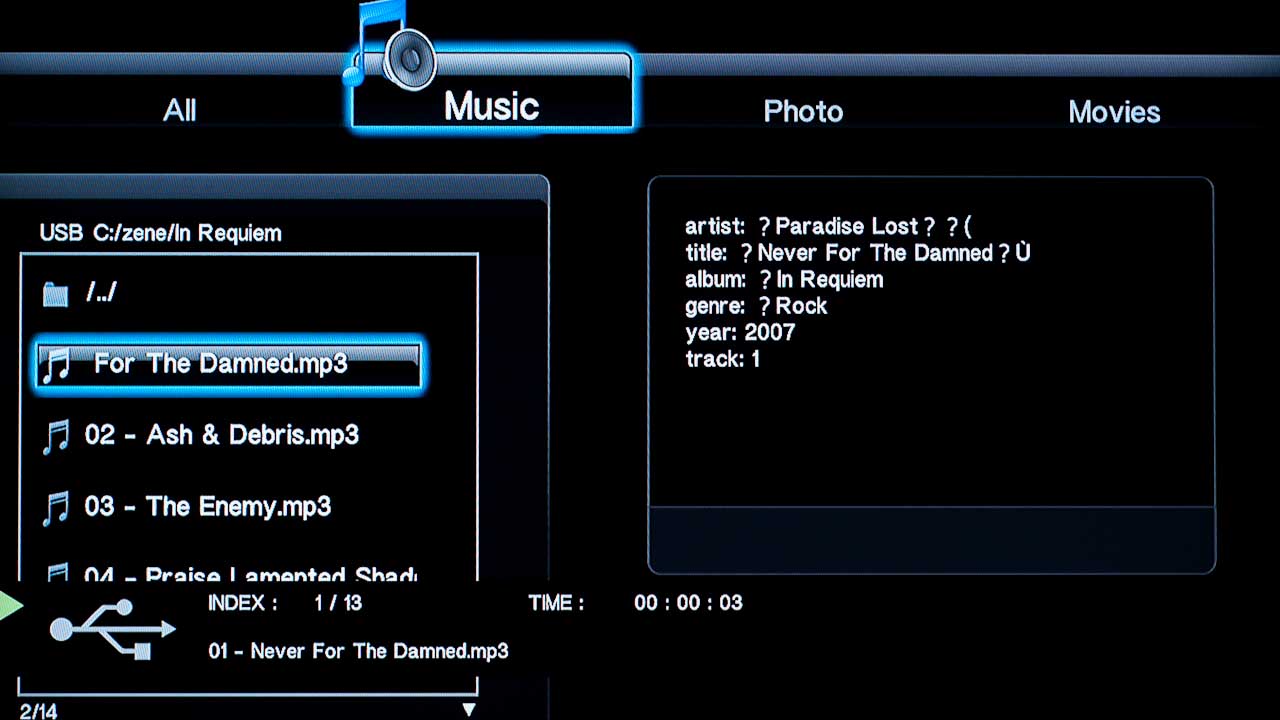Select 03 - The Enemy.mp3

coord(207,507)
